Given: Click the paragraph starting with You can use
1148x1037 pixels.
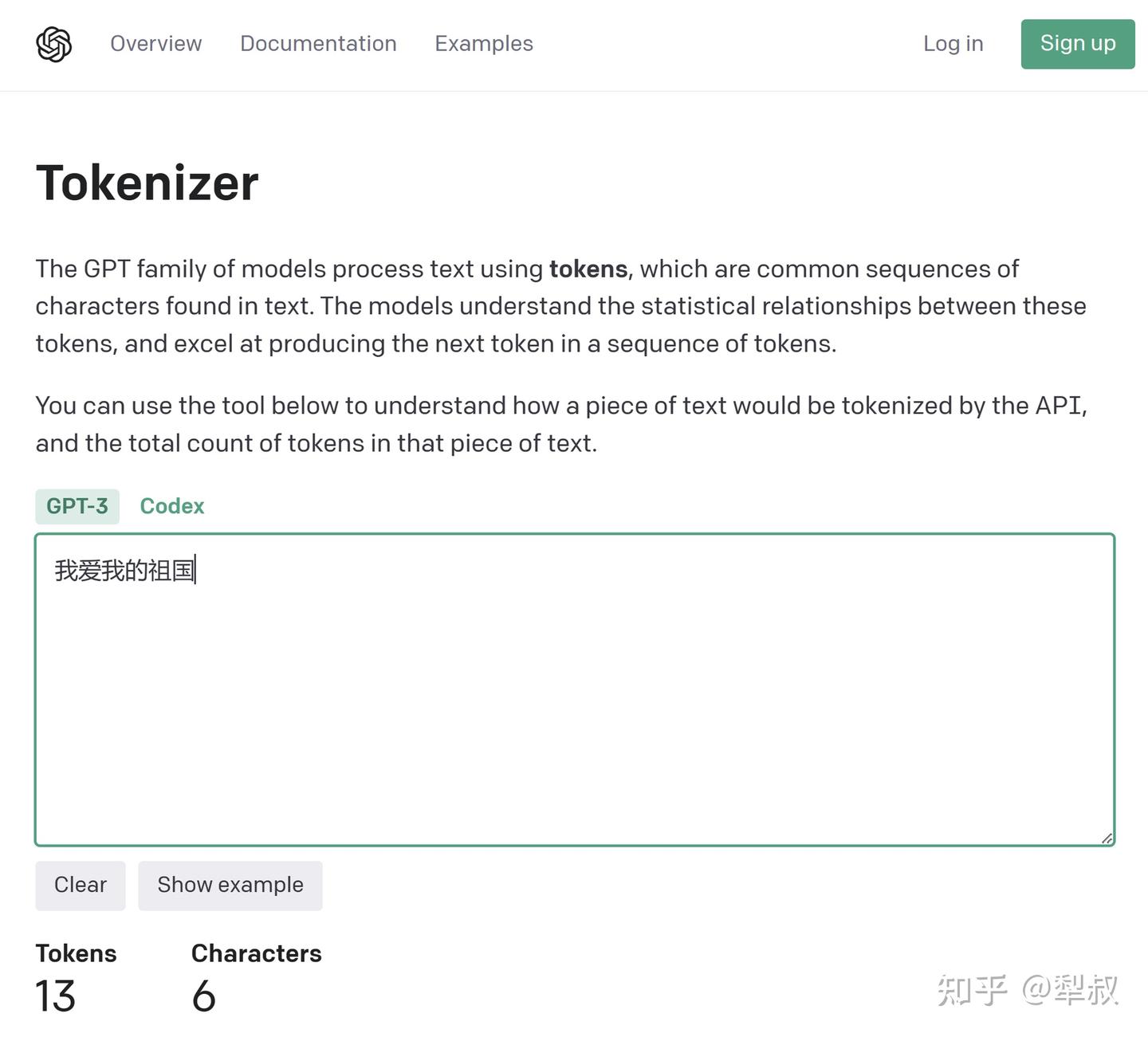Looking at the screenshot, I should click(x=561, y=424).
